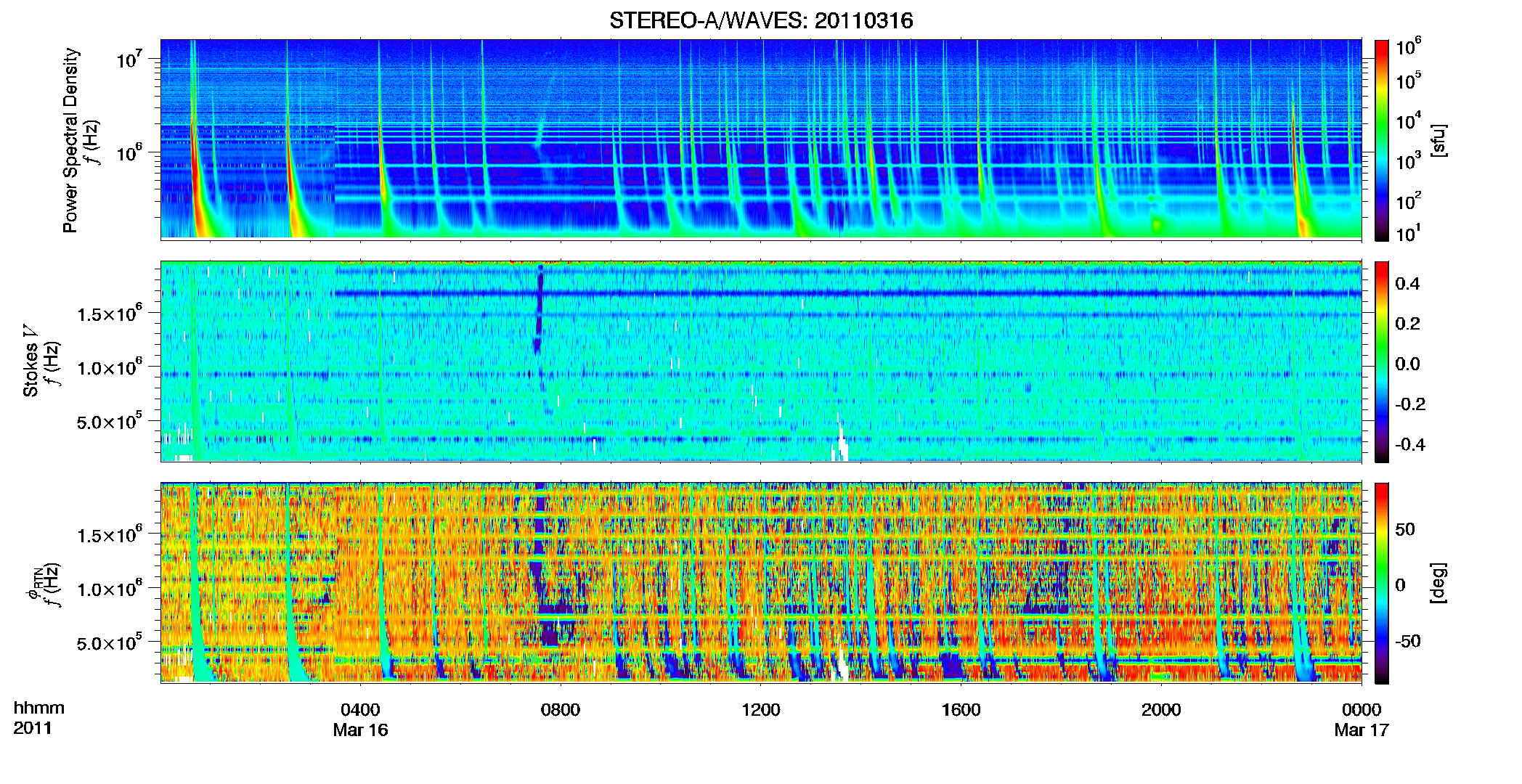
Task: Click the 10^1 label on the sfu color bar
Action: click(1409, 233)
